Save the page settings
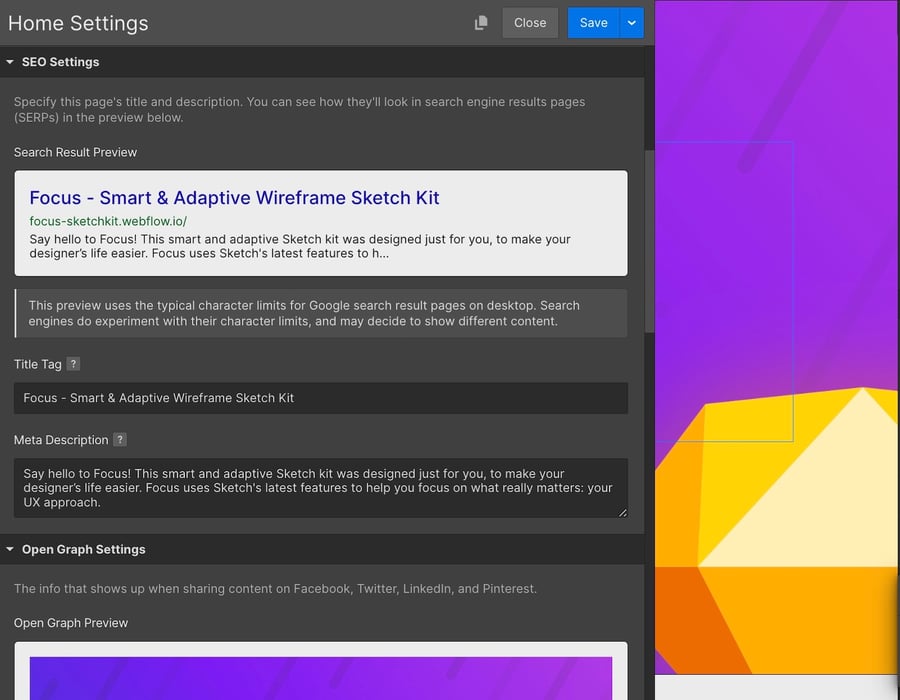The image size is (900, 700). point(593,23)
